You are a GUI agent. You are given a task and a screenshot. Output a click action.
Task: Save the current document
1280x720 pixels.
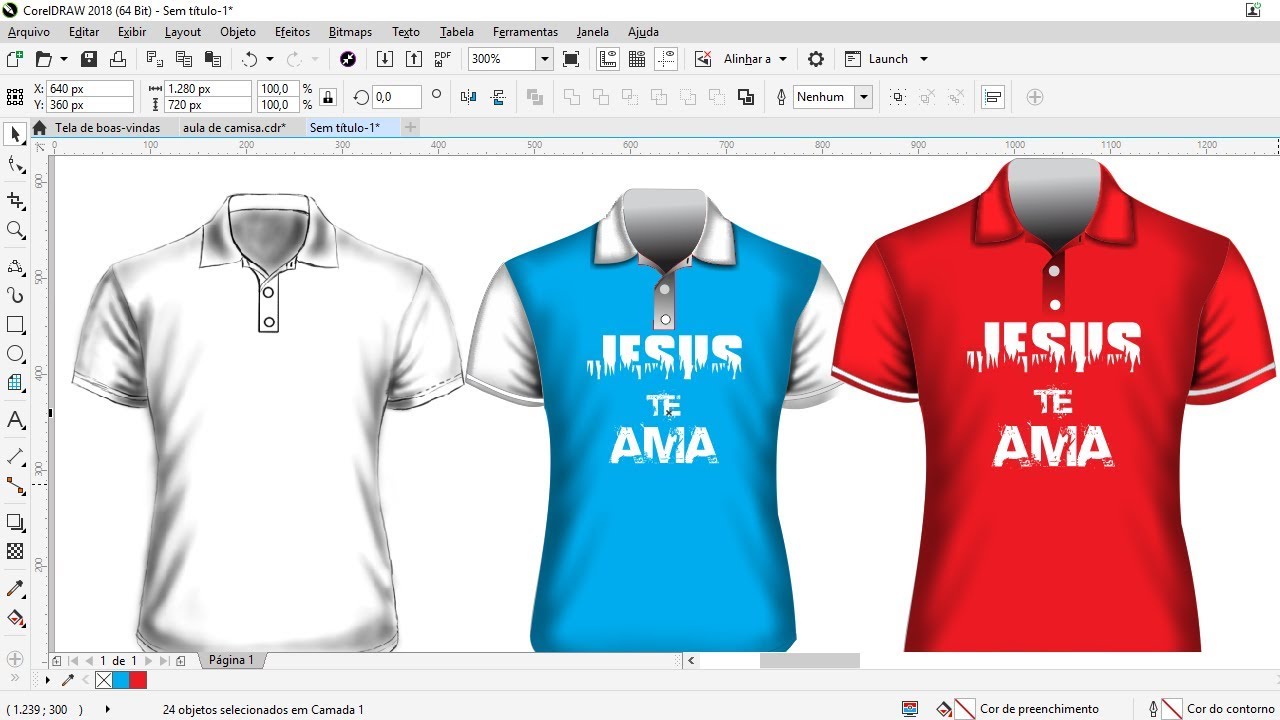pyautogui.click(x=88, y=59)
